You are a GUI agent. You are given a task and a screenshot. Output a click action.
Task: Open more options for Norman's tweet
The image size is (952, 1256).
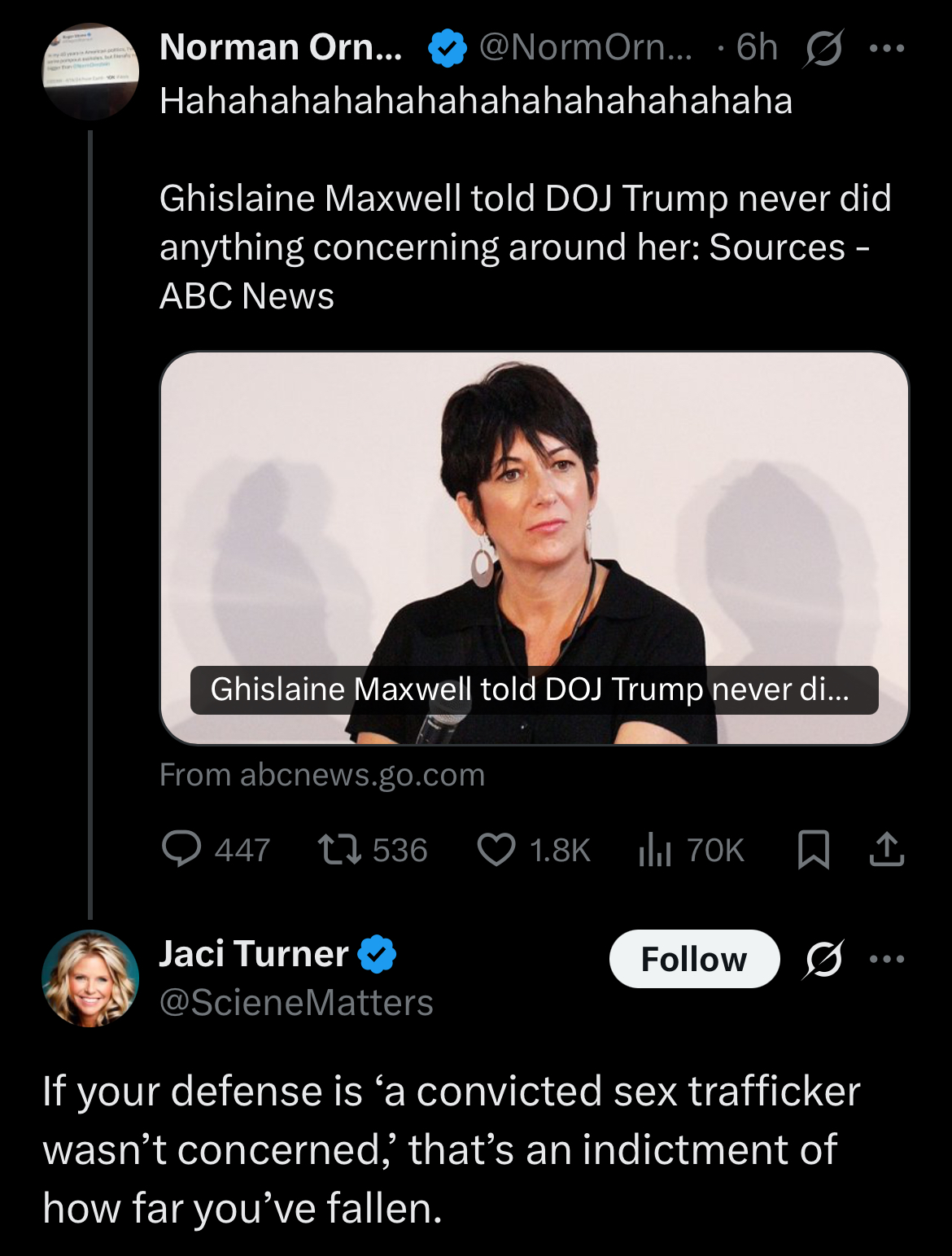pyautogui.click(x=887, y=49)
